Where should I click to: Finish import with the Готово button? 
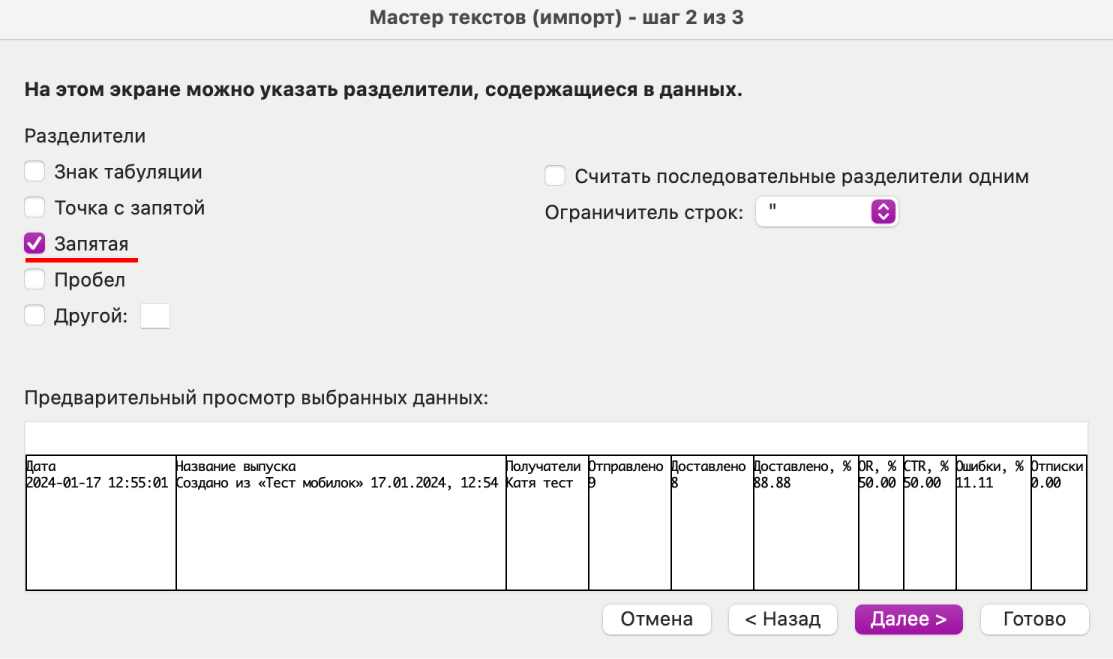pos(1035,619)
